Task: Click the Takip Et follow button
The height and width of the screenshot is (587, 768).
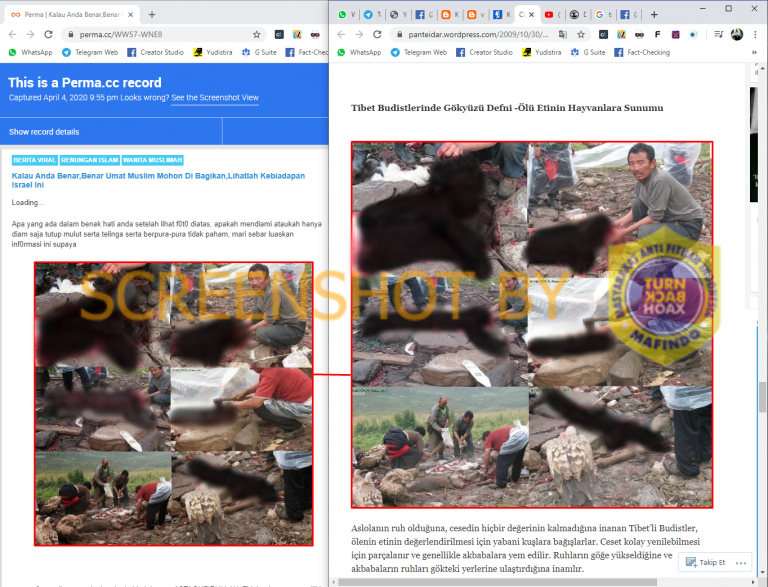Action: (x=705, y=562)
